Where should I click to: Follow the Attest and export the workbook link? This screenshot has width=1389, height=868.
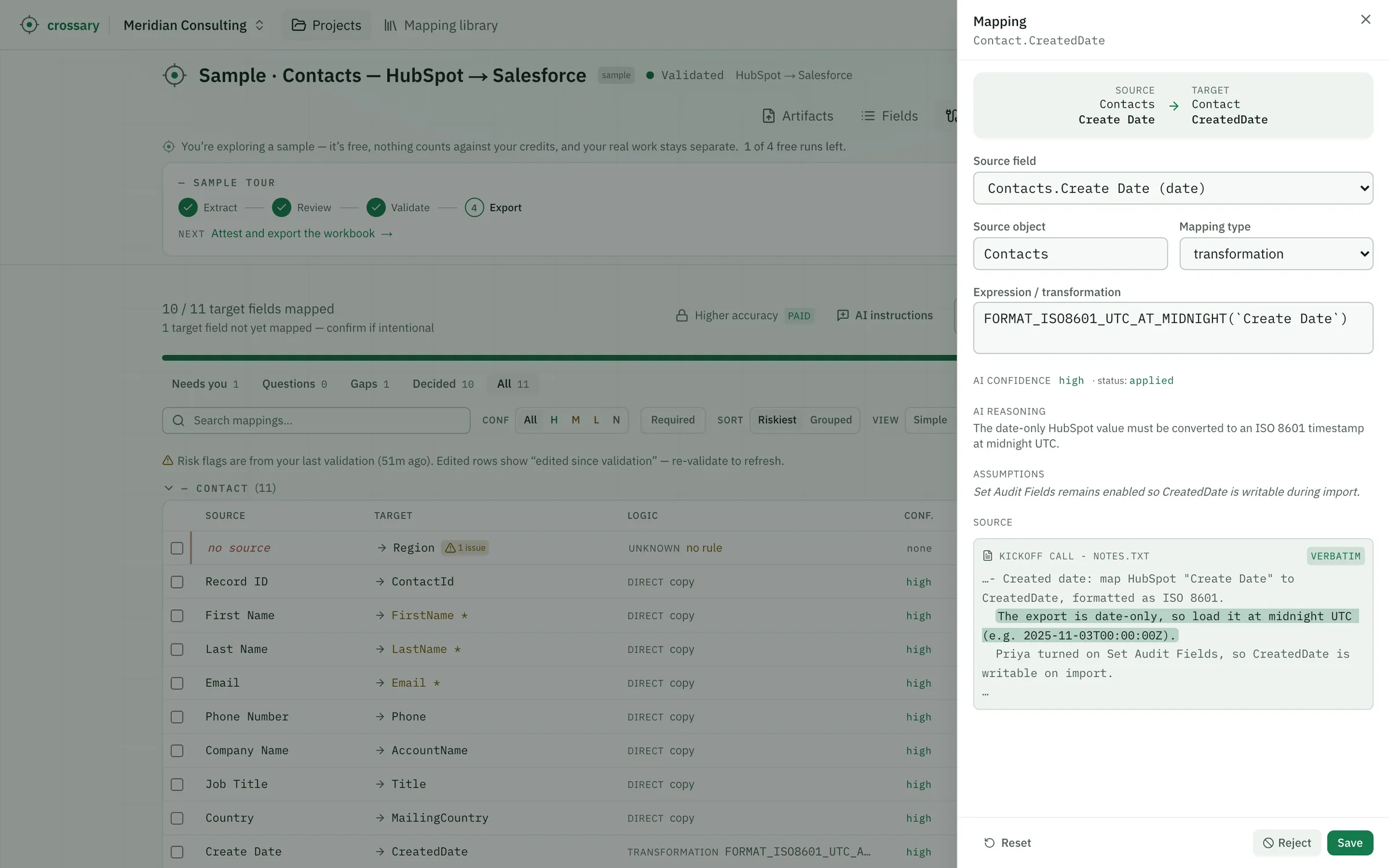[x=302, y=233]
